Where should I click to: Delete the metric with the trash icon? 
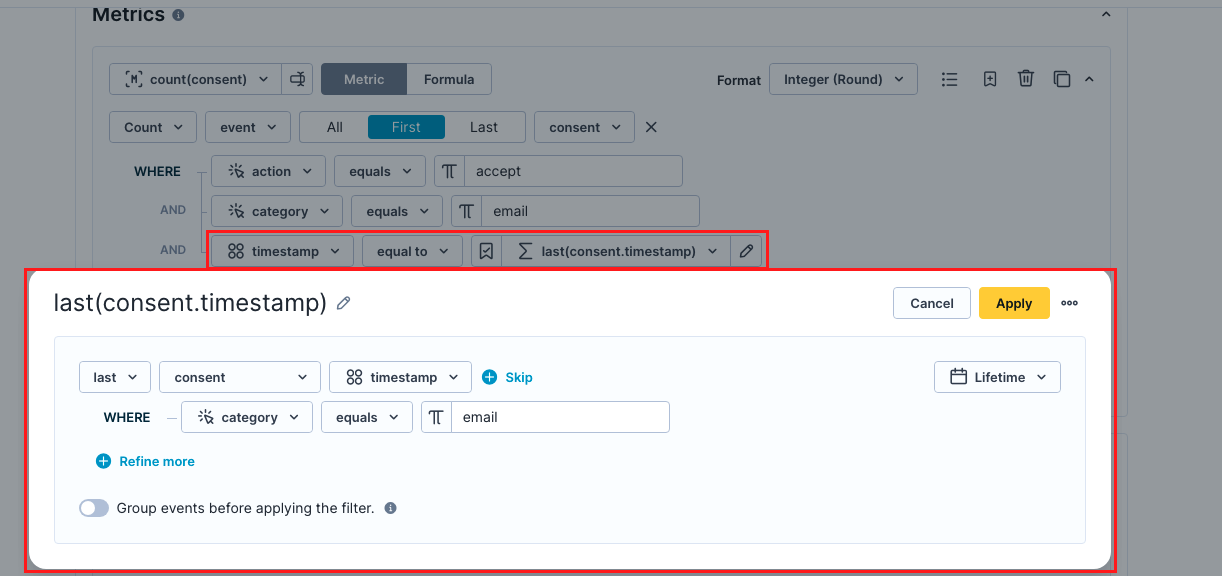point(1026,79)
